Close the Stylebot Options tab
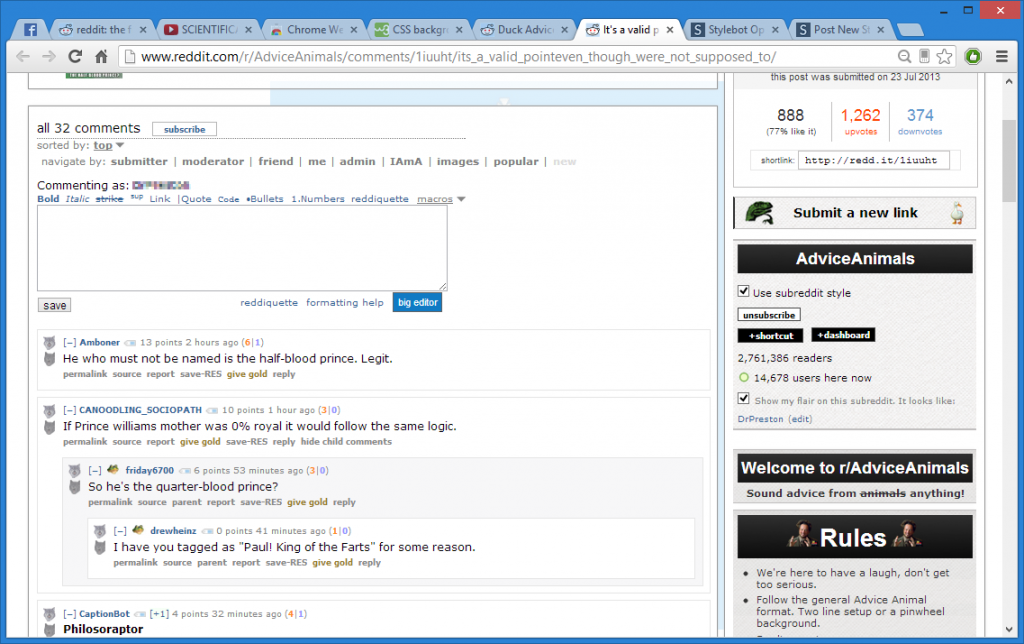This screenshot has height=644, width=1024. pyautogui.click(x=775, y=30)
